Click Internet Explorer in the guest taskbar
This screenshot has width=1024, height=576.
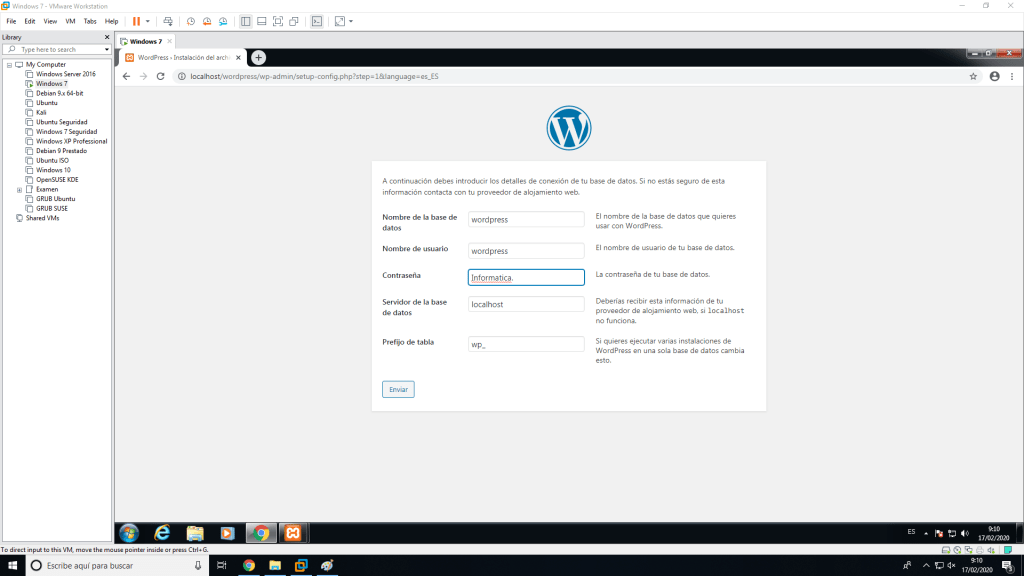click(161, 533)
